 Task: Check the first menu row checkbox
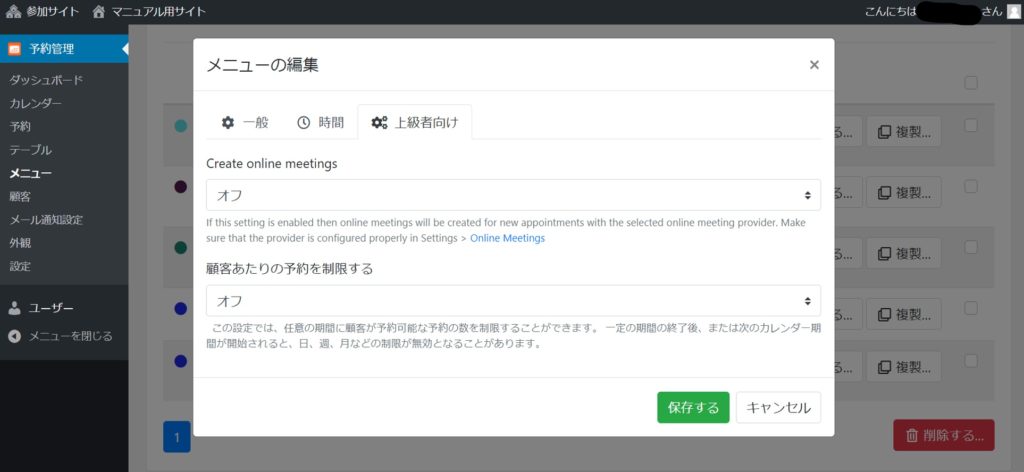click(x=971, y=126)
